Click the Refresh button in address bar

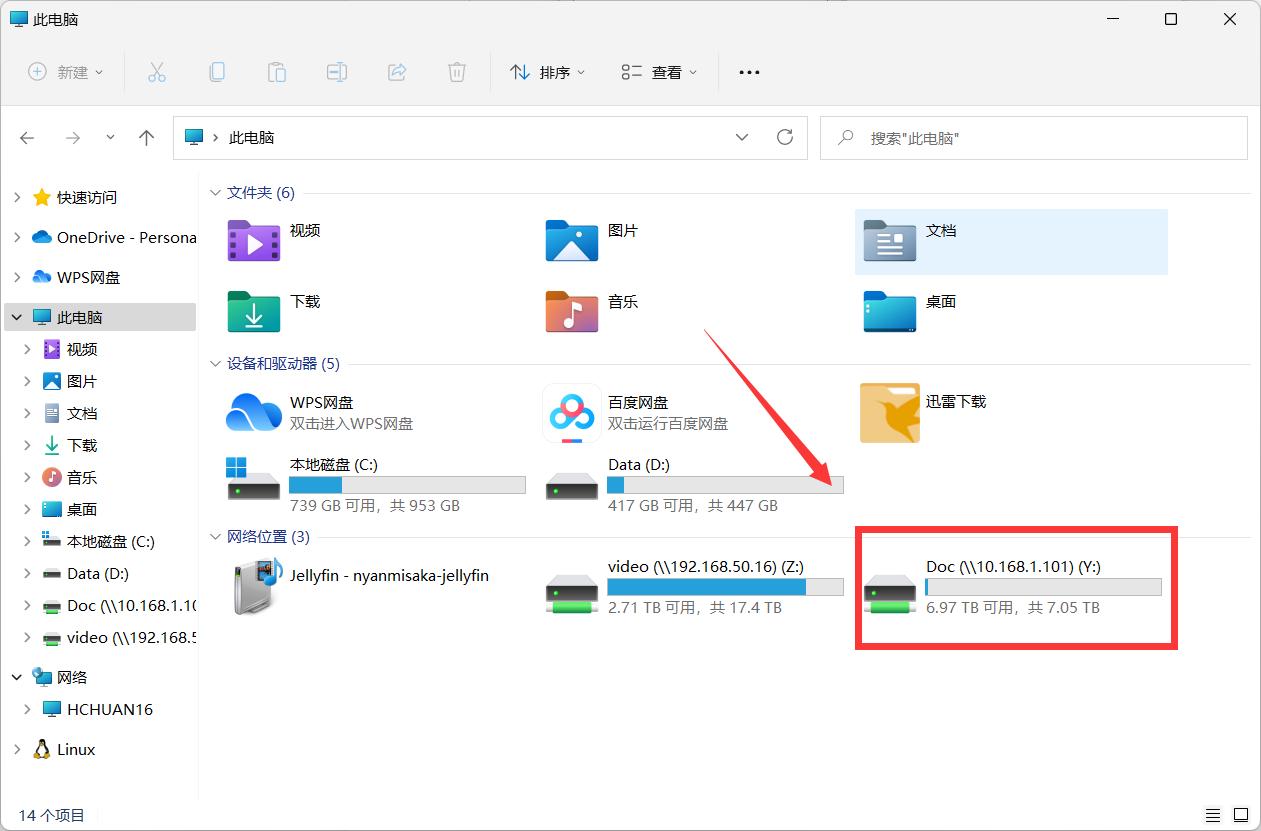tap(785, 137)
